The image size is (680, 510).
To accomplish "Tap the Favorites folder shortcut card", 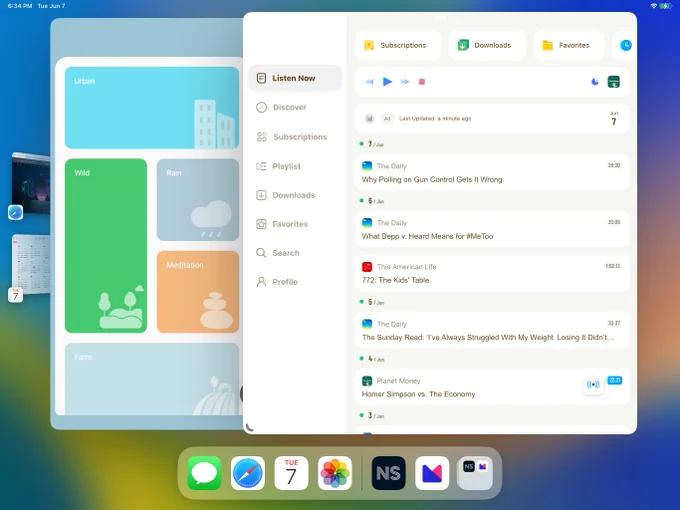I will pyautogui.click(x=569, y=45).
